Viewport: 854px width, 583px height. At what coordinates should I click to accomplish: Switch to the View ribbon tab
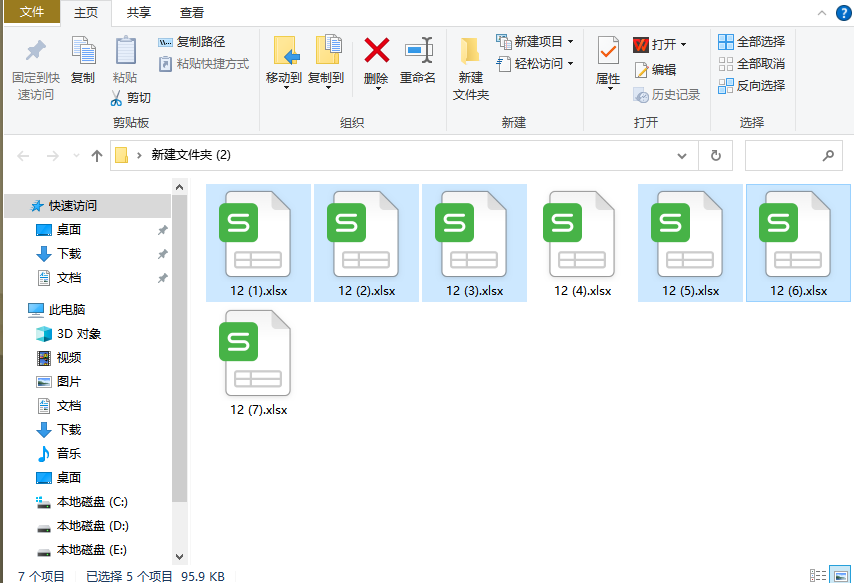click(x=191, y=13)
